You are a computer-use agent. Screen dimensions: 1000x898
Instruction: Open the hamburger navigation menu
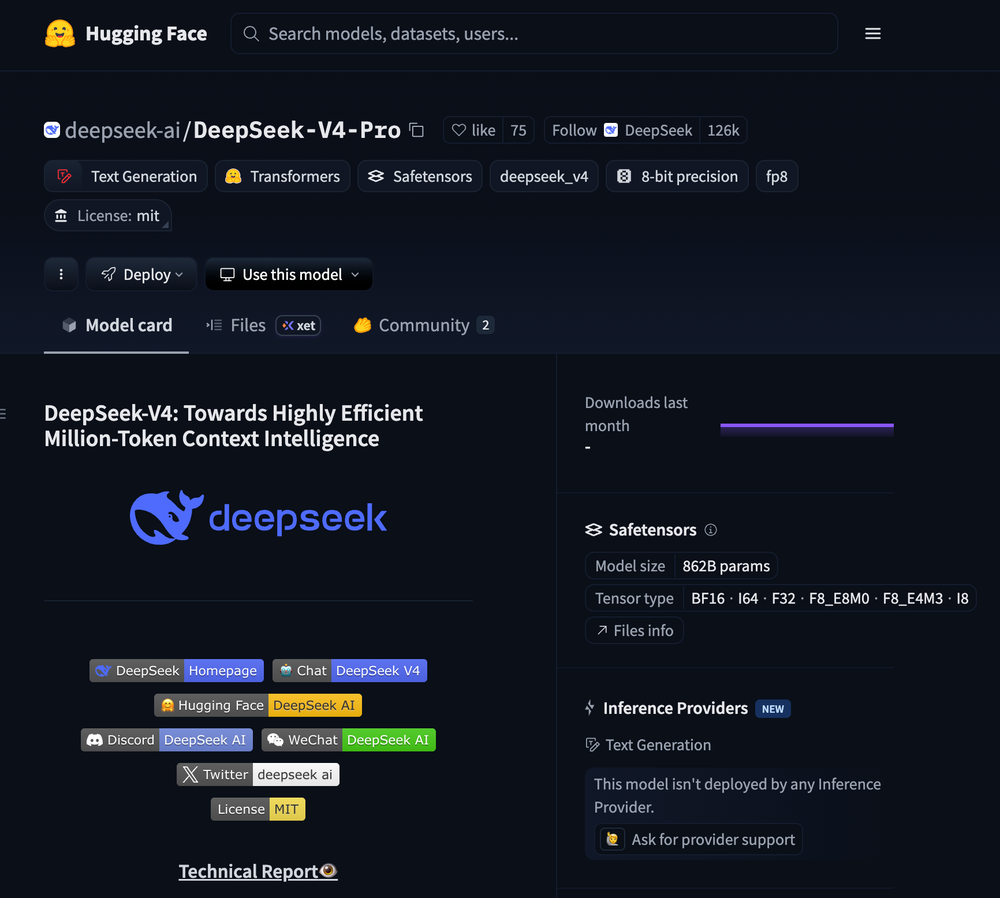(x=872, y=33)
